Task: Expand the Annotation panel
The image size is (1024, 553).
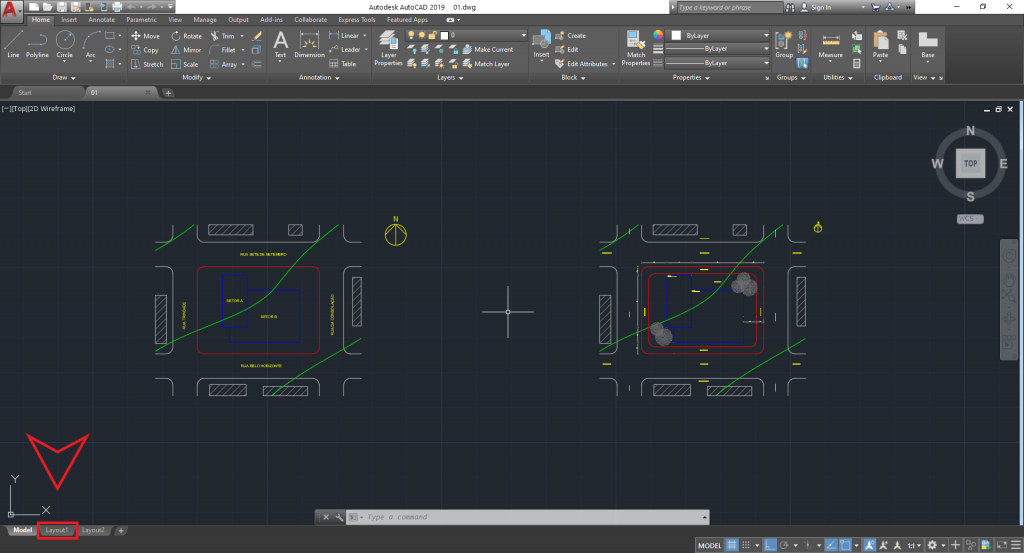Action: [x=319, y=78]
